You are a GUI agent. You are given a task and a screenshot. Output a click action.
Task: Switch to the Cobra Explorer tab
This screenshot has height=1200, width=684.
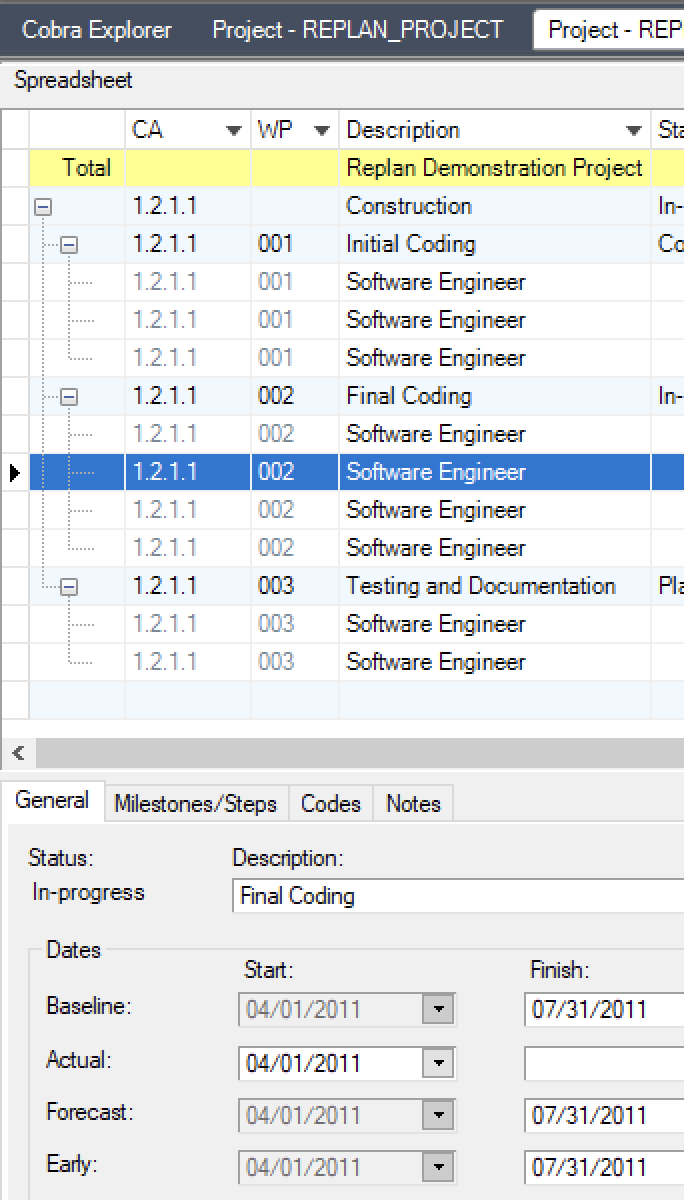point(97,31)
